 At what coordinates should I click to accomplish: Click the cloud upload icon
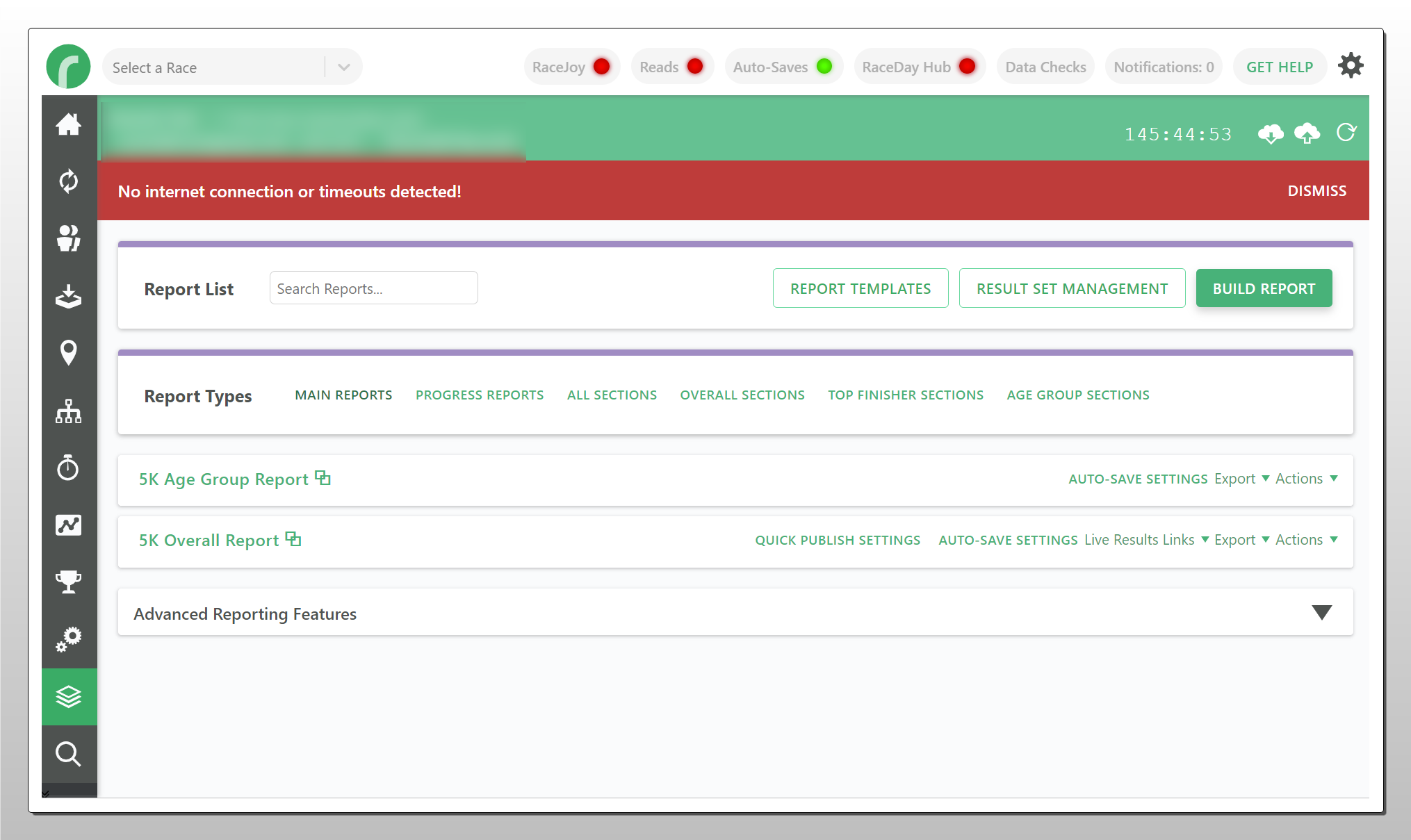click(1307, 133)
